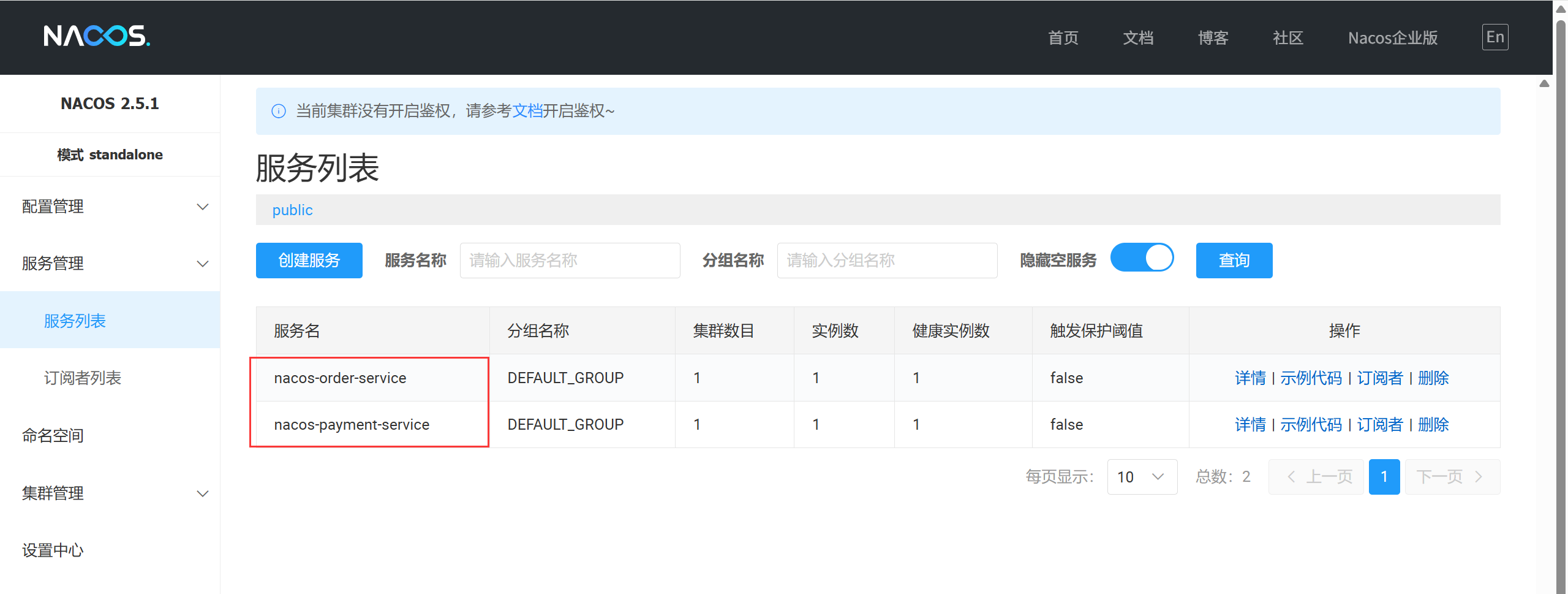
Task: Click false in the nacos-payment-service row
Action: [1066, 425]
